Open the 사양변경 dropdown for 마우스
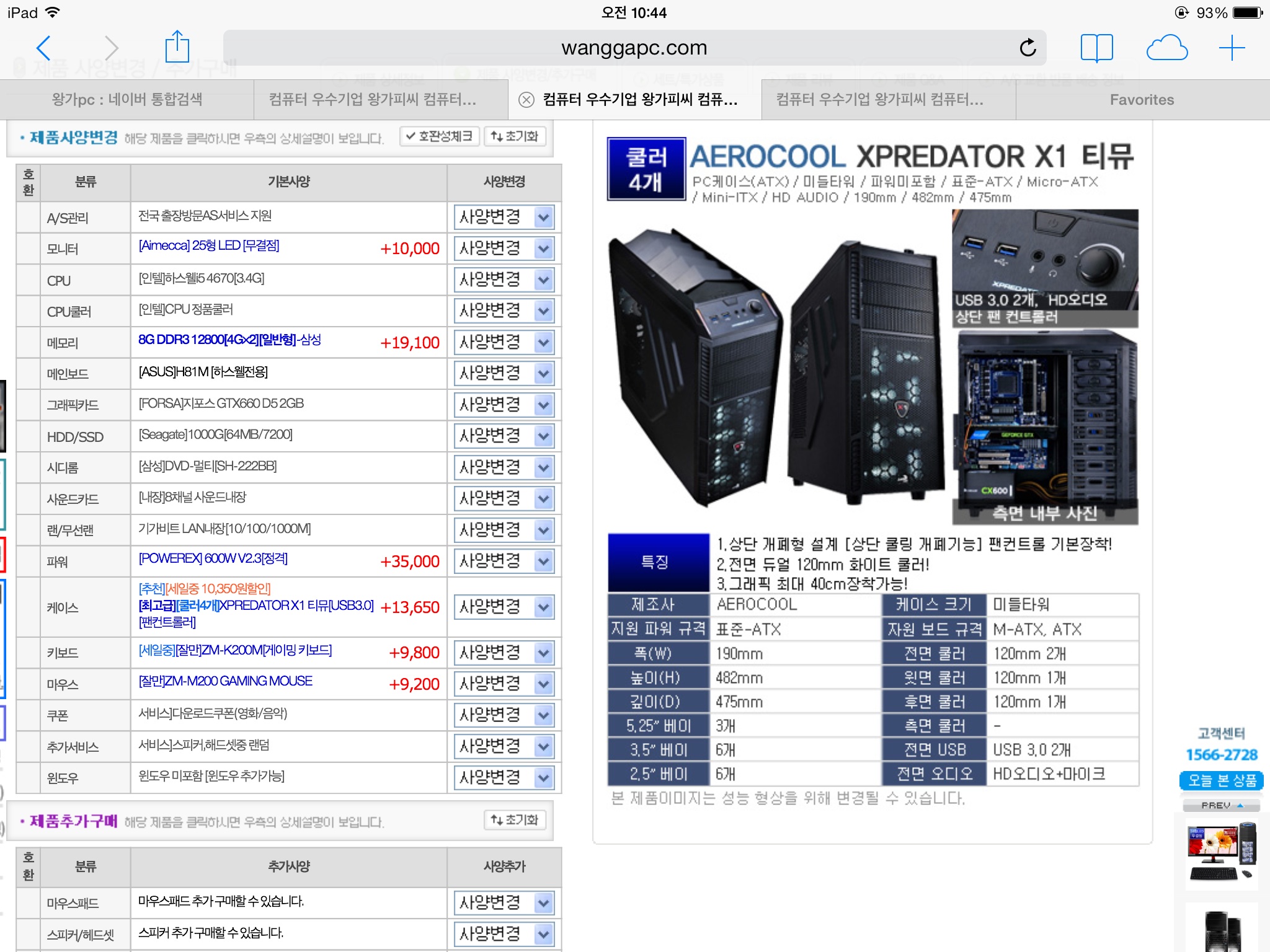The width and height of the screenshot is (1270, 952). (x=504, y=684)
